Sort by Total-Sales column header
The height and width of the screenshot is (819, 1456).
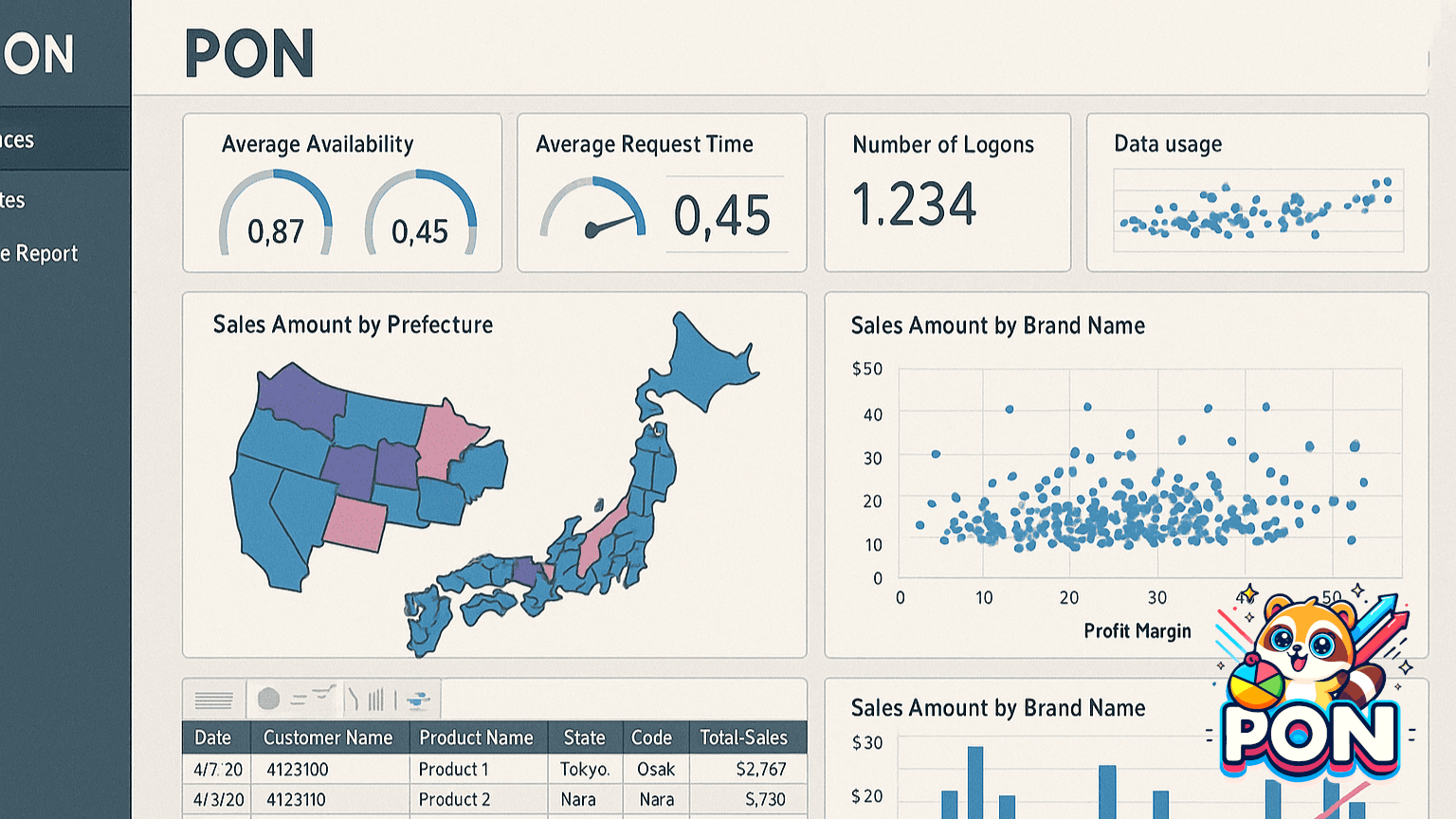tap(744, 737)
